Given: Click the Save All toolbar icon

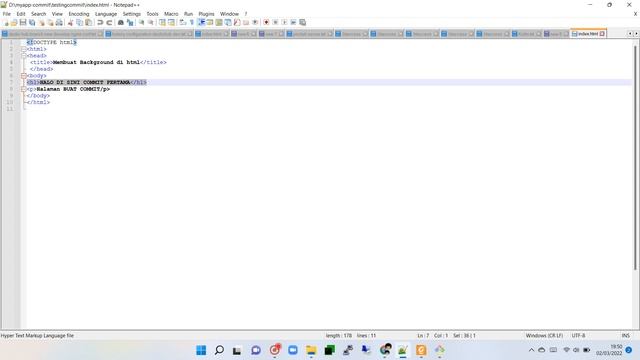Looking at the screenshot, I should pyautogui.click(x=32, y=22).
